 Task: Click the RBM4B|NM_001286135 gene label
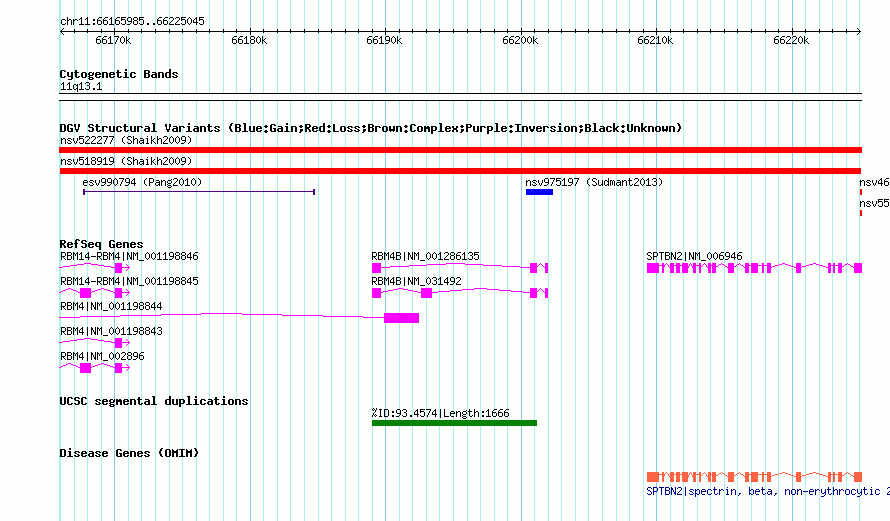425,257
